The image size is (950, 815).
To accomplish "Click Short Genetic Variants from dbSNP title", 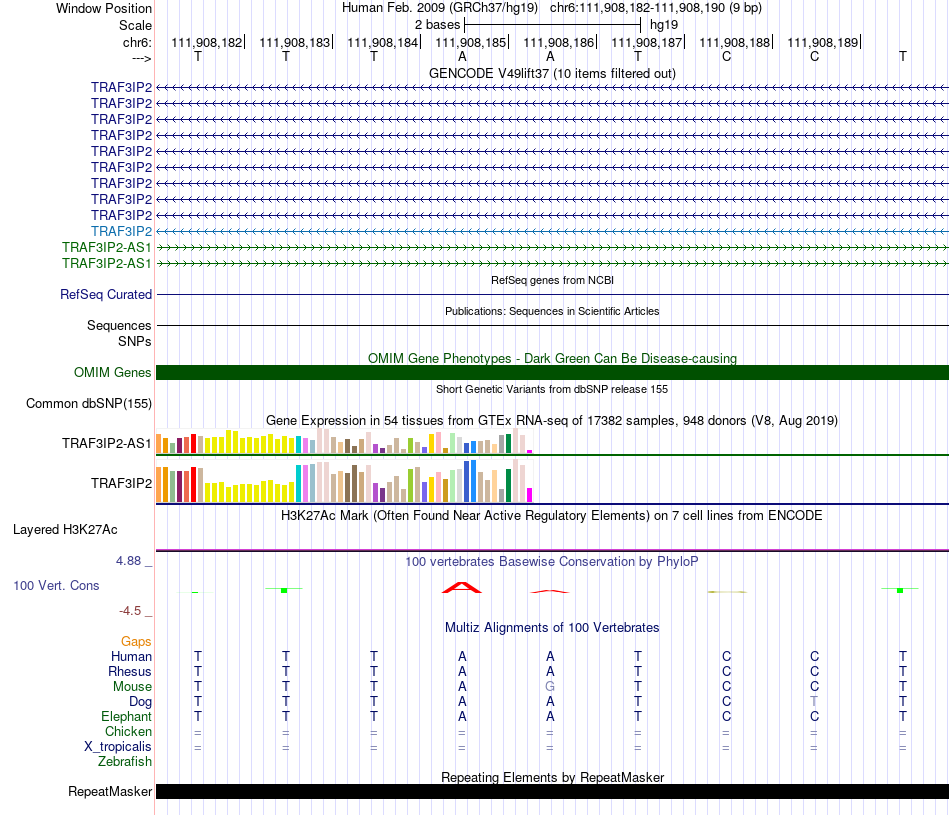I will (x=552, y=389).
